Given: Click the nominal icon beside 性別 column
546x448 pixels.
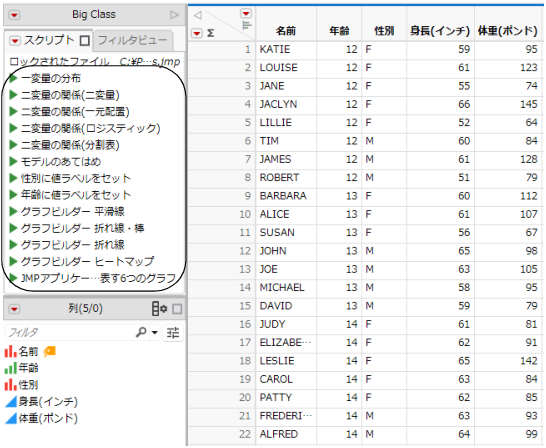Looking at the screenshot, I should point(10,385).
